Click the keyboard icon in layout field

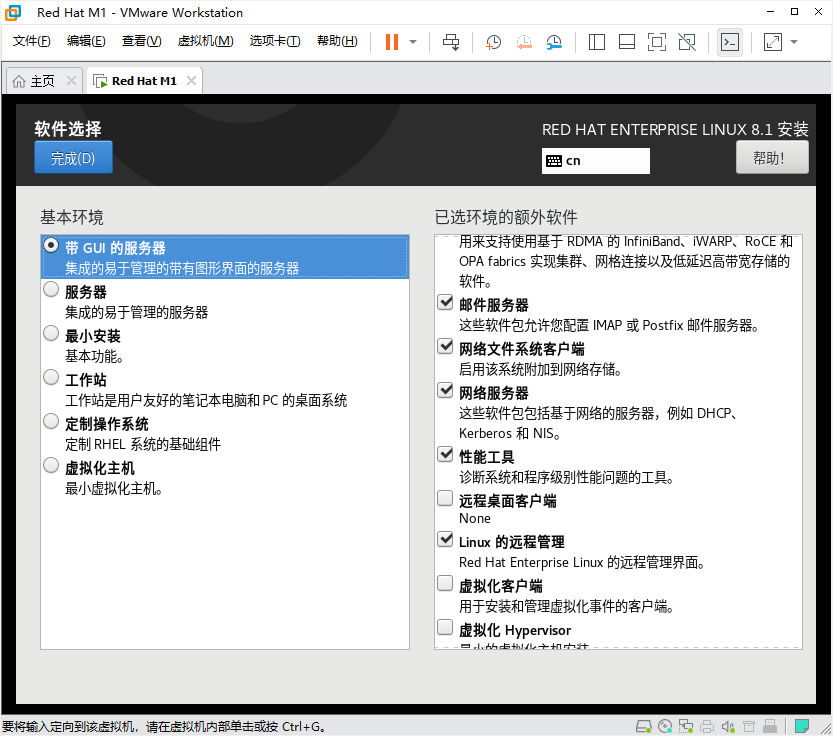tap(554, 161)
